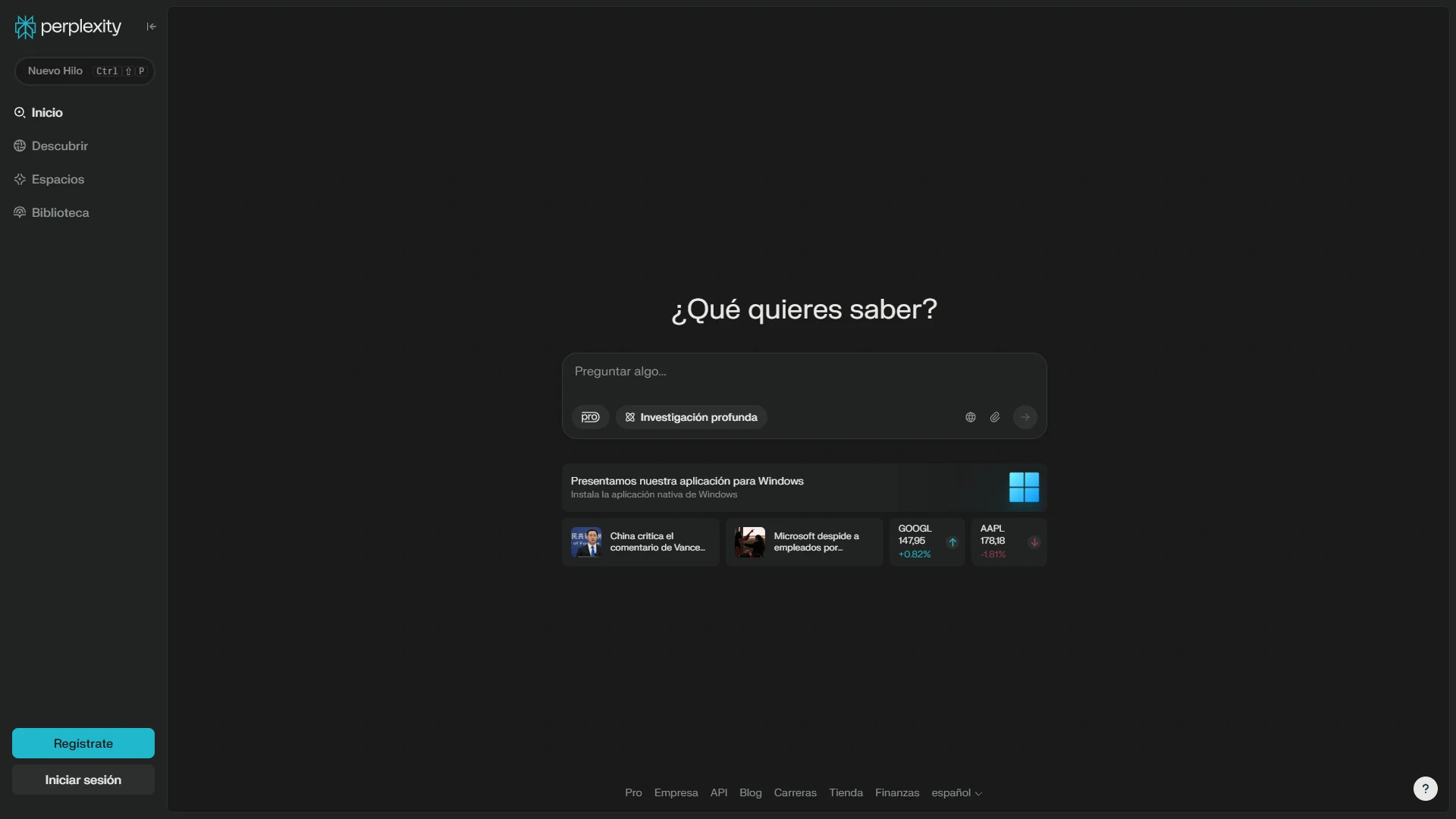This screenshot has height=819, width=1456.
Task: Open the Microsoft despide news thumbnail
Action: tap(750, 542)
